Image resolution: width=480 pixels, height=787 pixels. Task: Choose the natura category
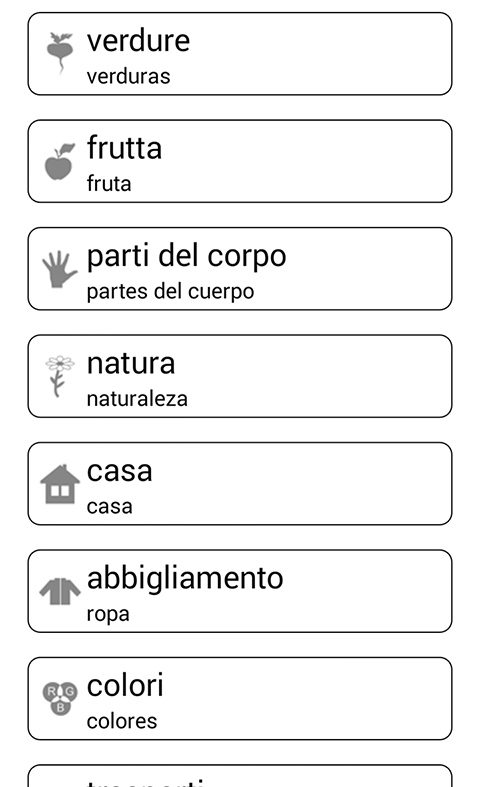[x=240, y=376]
